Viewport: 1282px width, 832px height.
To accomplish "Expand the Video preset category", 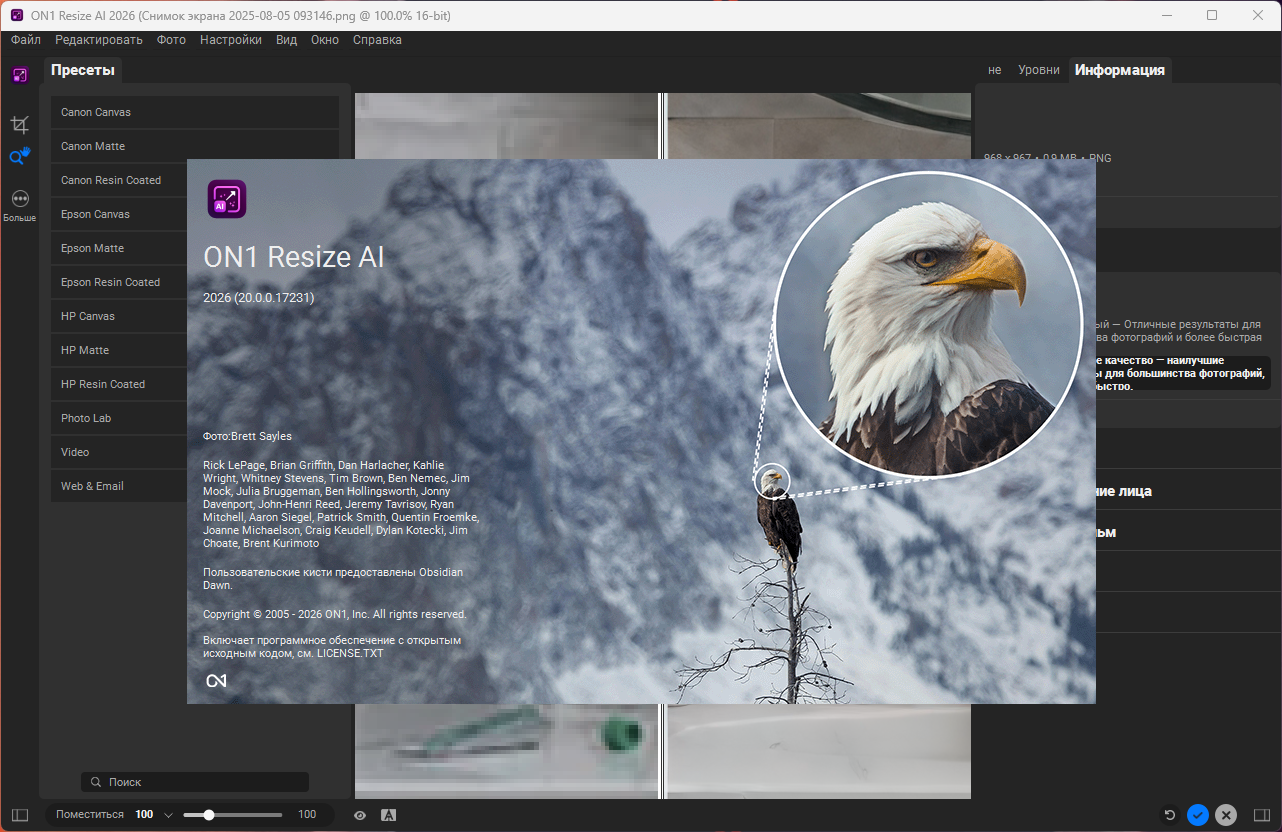I will point(119,452).
